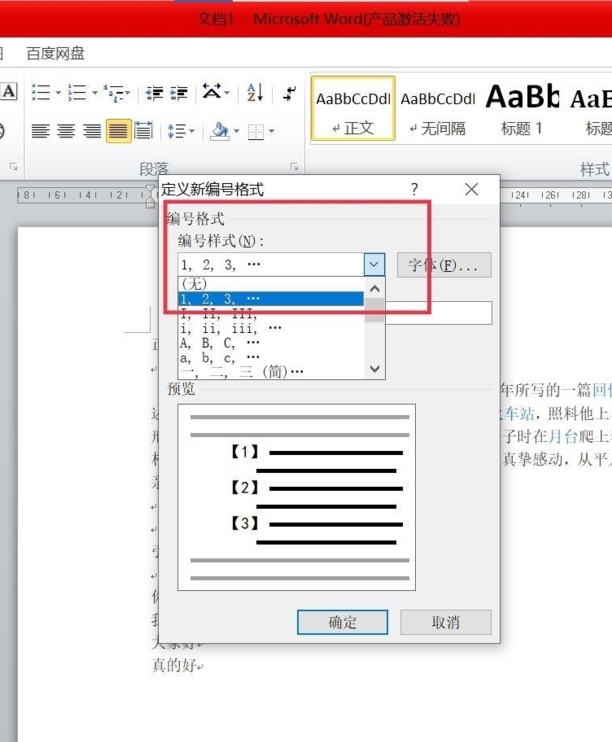Click the numbered list icon
612x742 pixels.
(76, 93)
